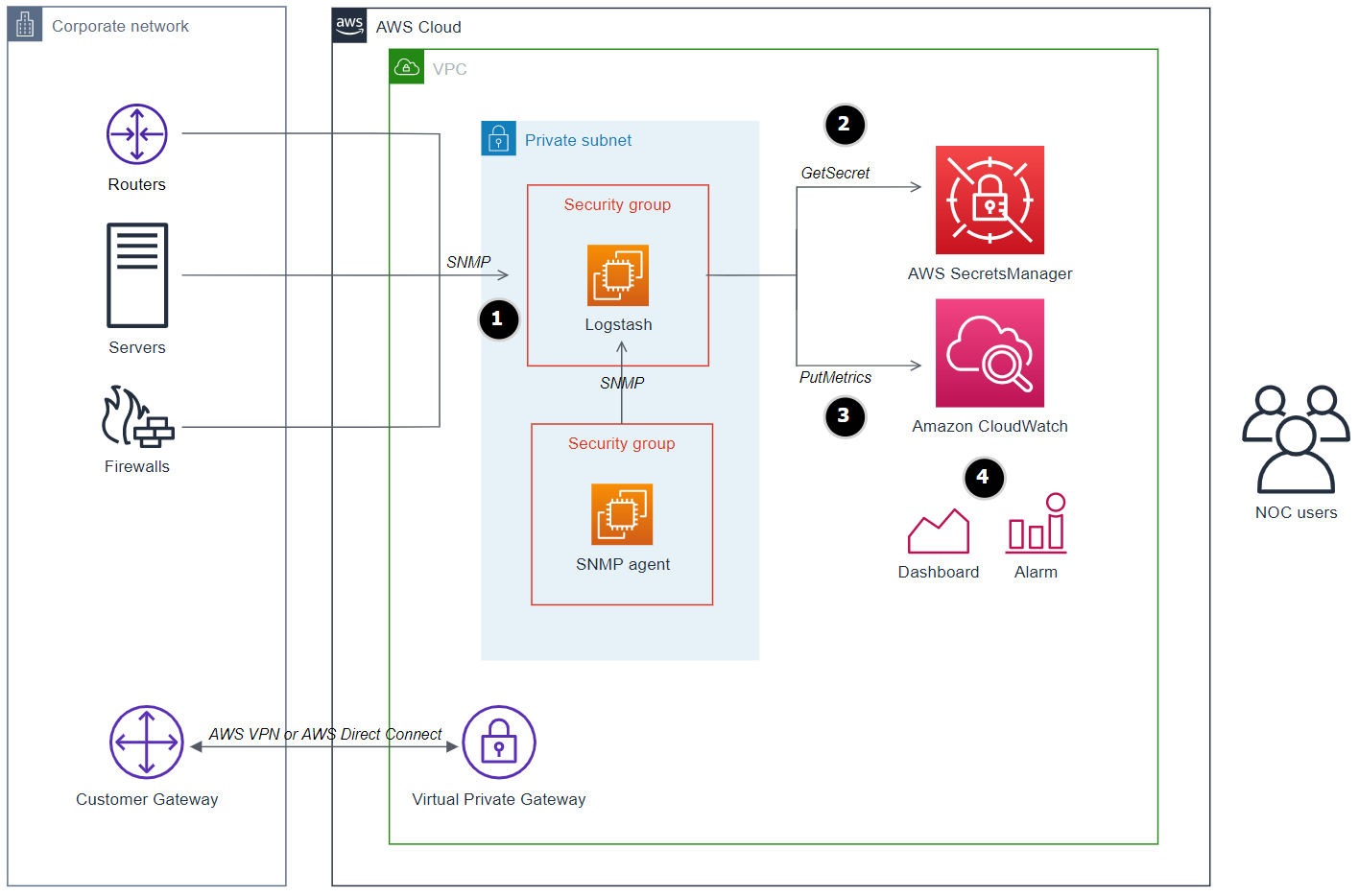
Task: Select the Customer Gateway icon
Action: point(146,742)
